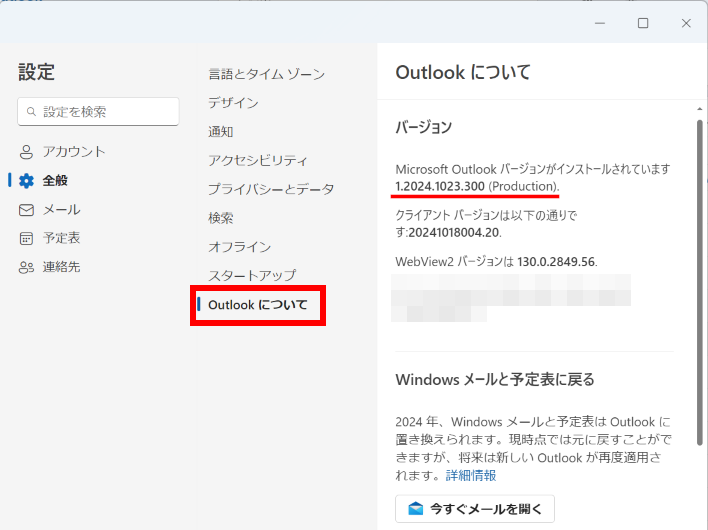This screenshot has width=708, height=530.
Task: Click the バージョン section heading
Action: tap(424, 127)
